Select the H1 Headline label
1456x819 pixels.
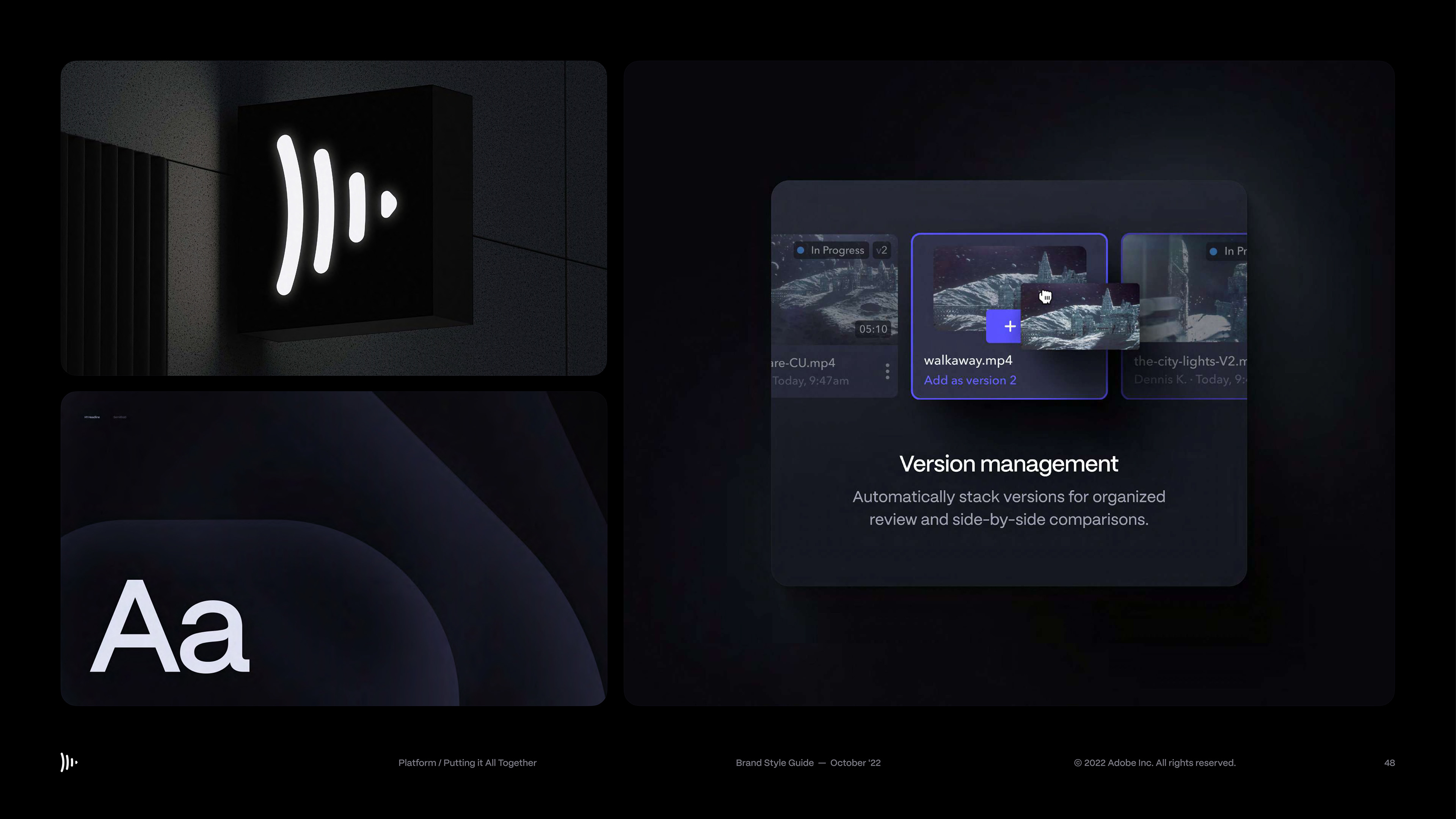click(x=91, y=417)
